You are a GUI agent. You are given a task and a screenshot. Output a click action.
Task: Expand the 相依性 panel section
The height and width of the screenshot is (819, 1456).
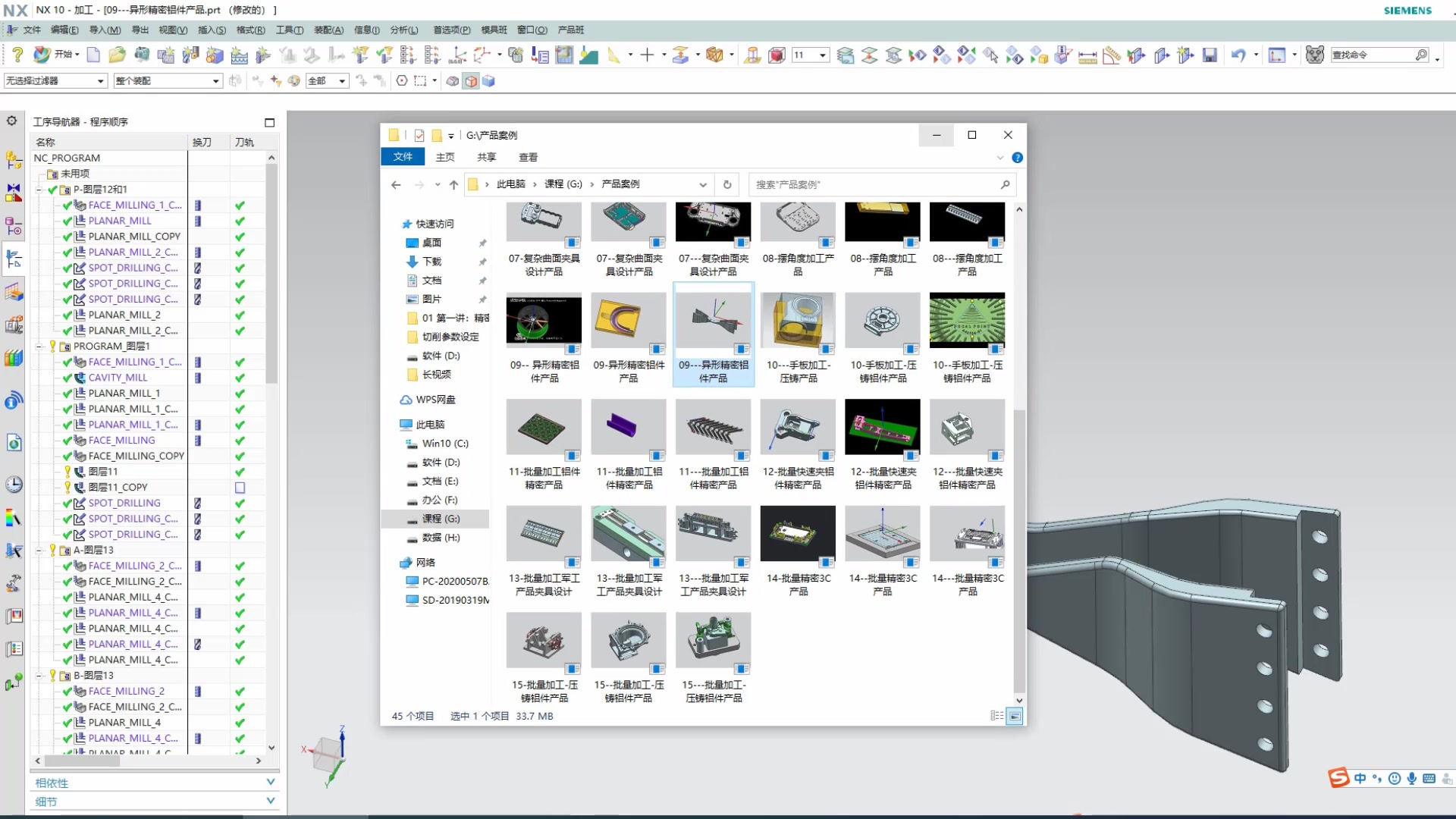pos(271,782)
